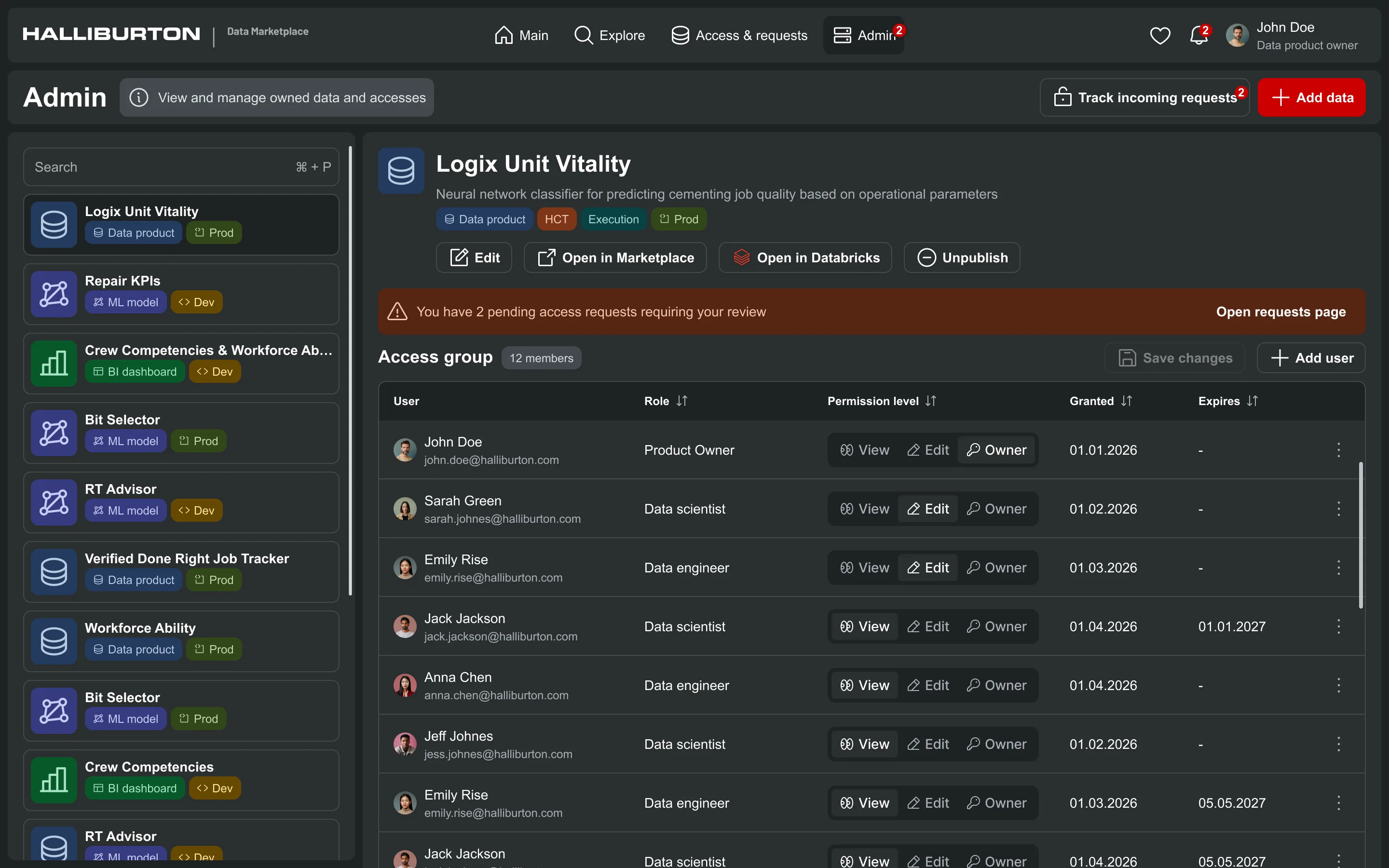The image size is (1389, 868).
Task: Open the kebab menu for Anna Chen
Action: 1338,685
